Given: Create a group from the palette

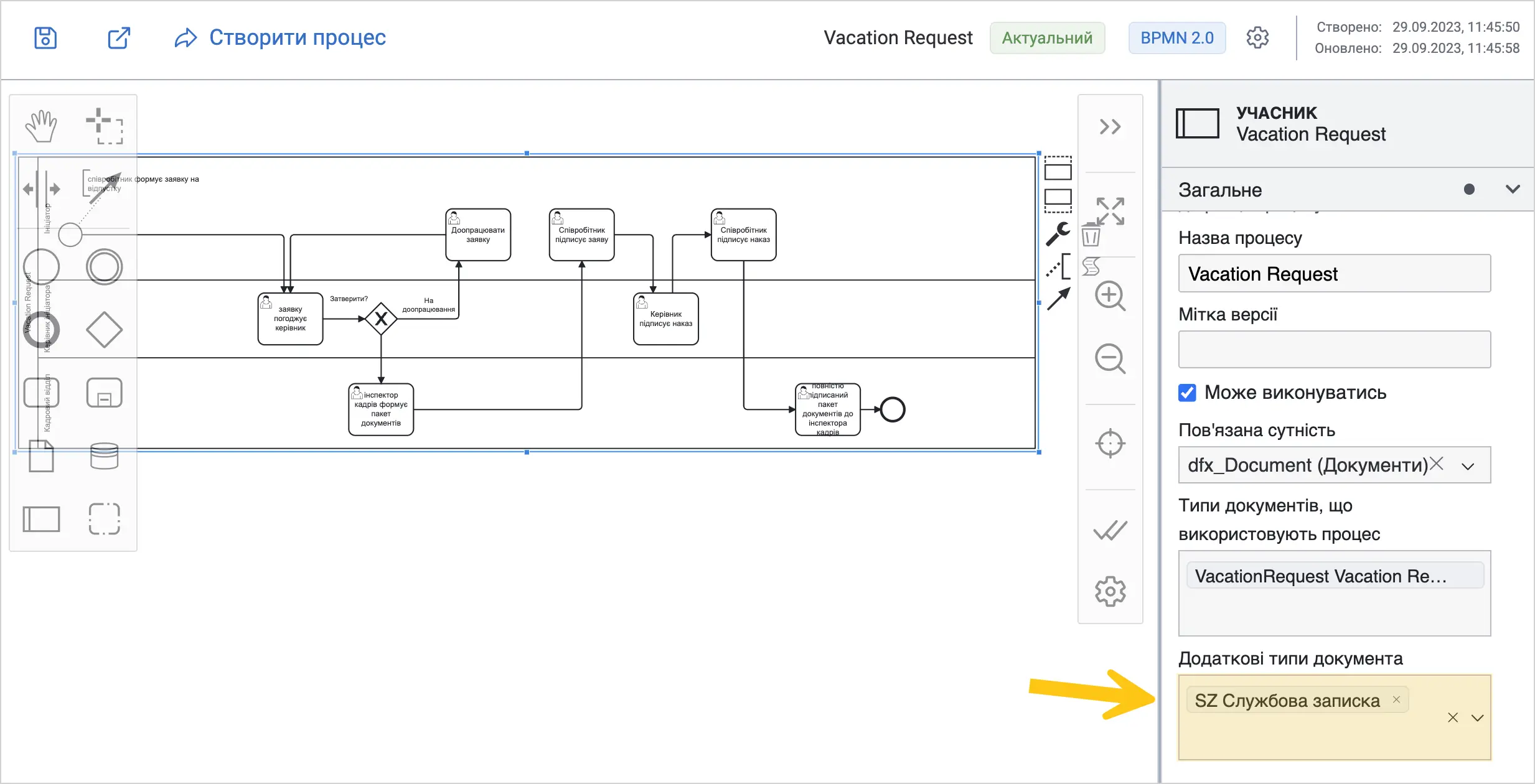Looking at the screenshot, I should click(x=104, y=519).
